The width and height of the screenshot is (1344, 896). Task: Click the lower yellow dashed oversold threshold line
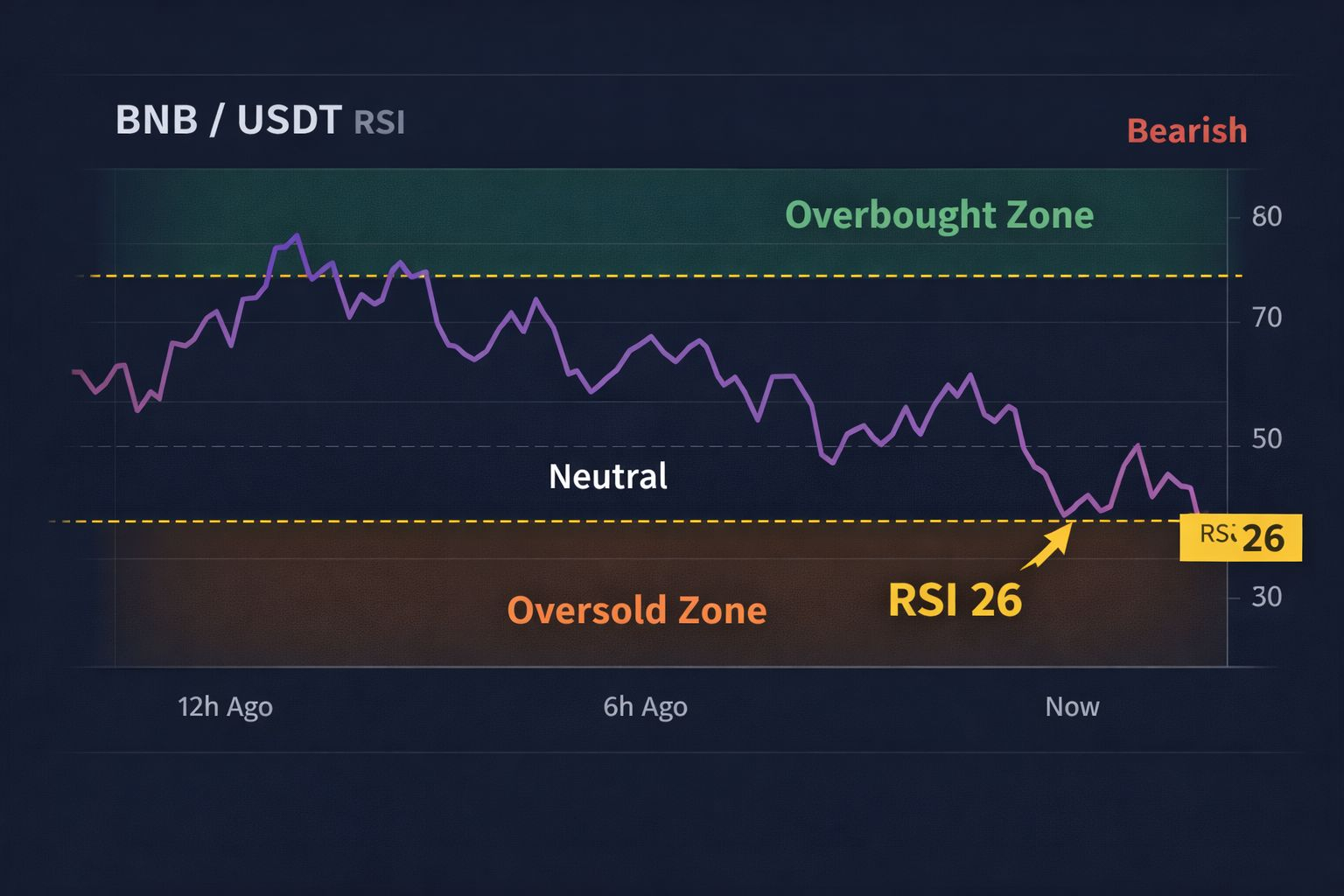tap(612, 521)
